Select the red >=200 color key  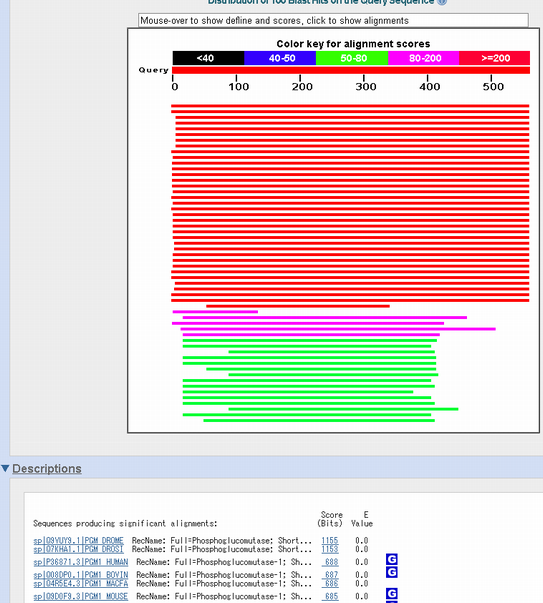tap(495, 58)
